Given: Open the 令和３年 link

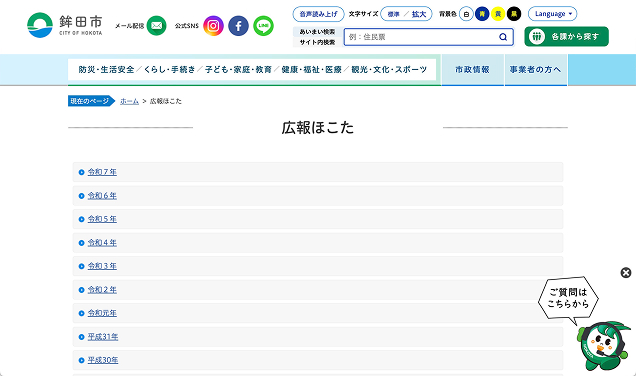Looking at the screenshot, I should point(102,266).
